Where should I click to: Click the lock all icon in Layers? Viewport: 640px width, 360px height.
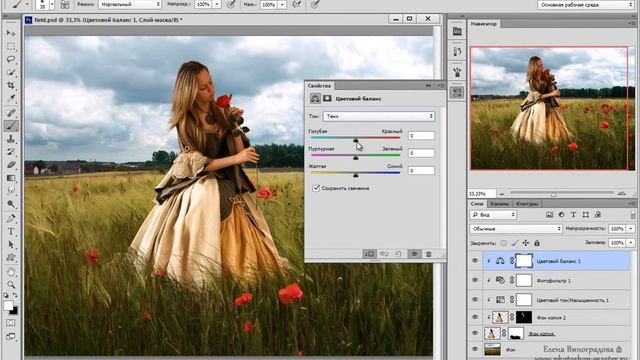click(x=537, y=243)
